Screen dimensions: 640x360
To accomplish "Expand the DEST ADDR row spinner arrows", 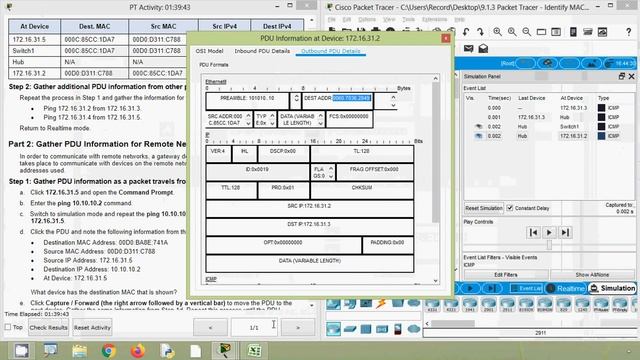I will click(x=393, y=101).
